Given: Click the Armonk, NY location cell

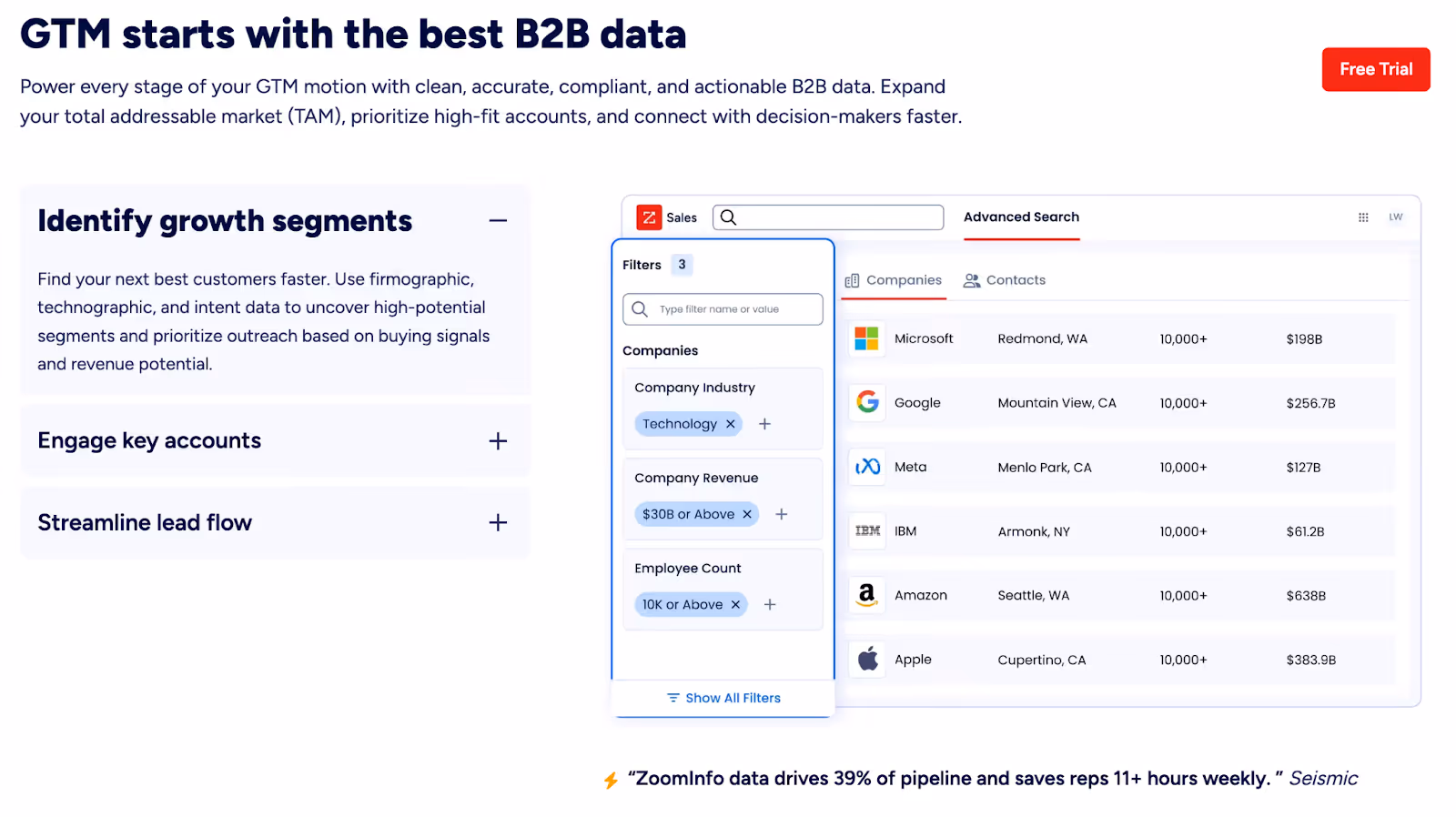Looking at the screenshot, I should [1034, 531].
